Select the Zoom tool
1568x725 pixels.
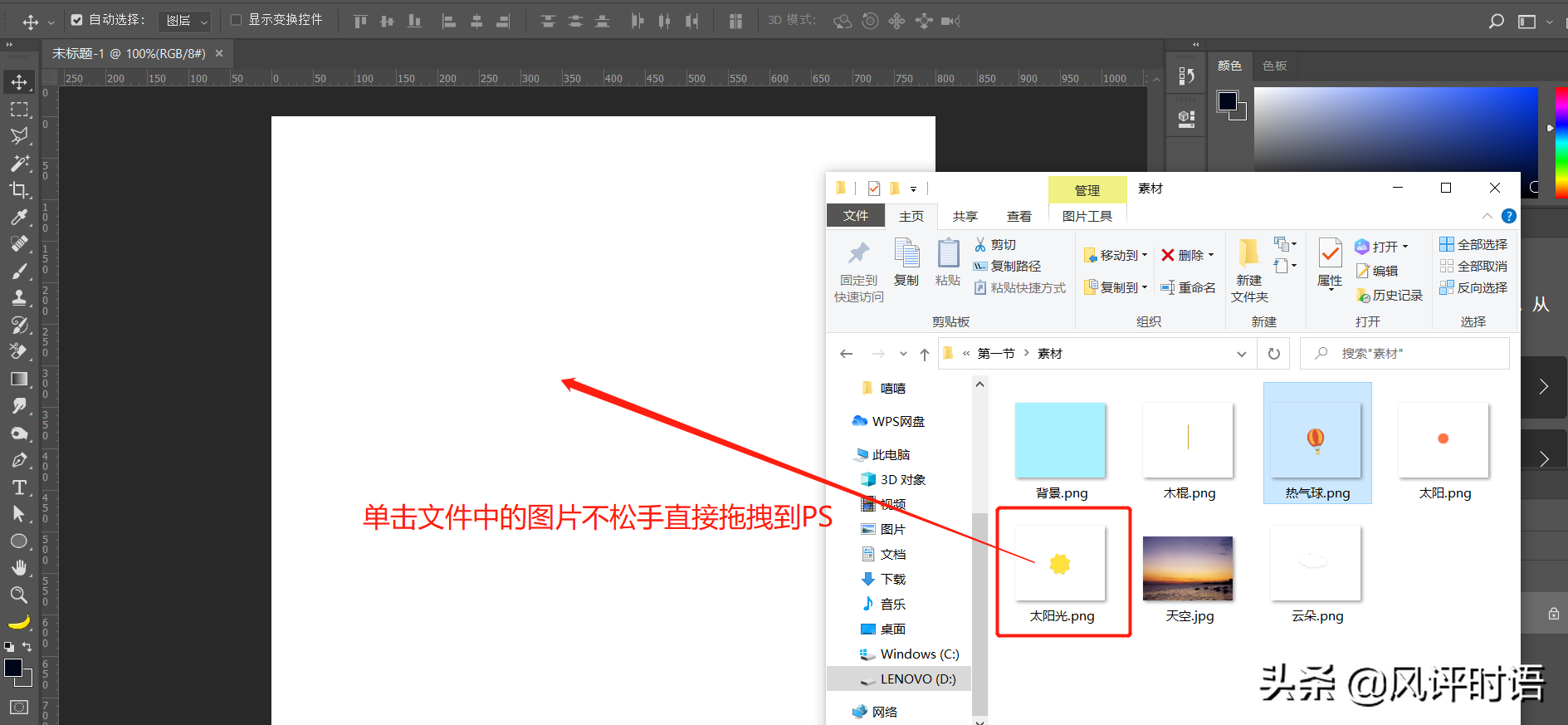19,595
